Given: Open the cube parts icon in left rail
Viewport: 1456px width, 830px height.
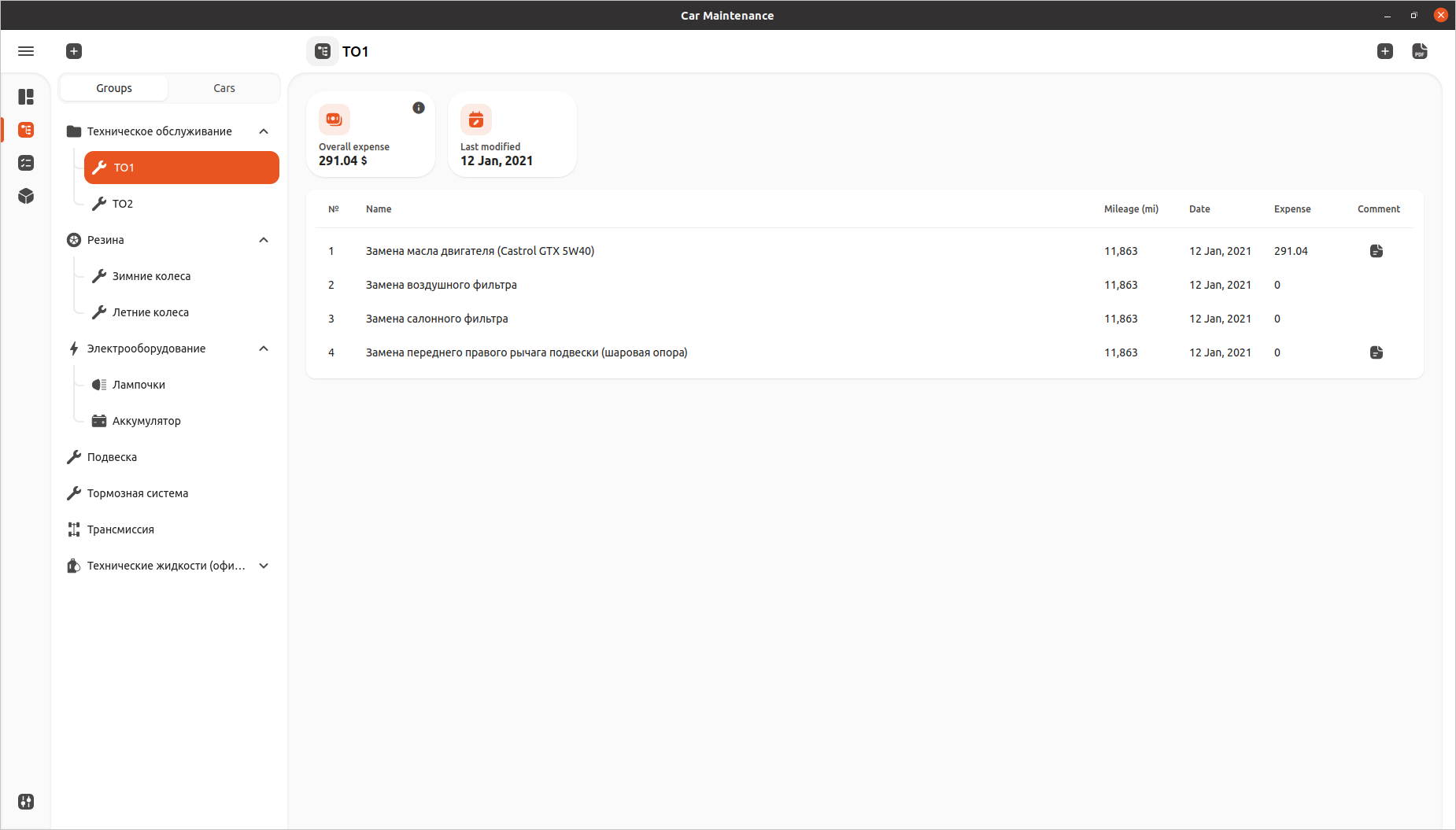Looking at the screenshot, I should click(x=26, y=196).
